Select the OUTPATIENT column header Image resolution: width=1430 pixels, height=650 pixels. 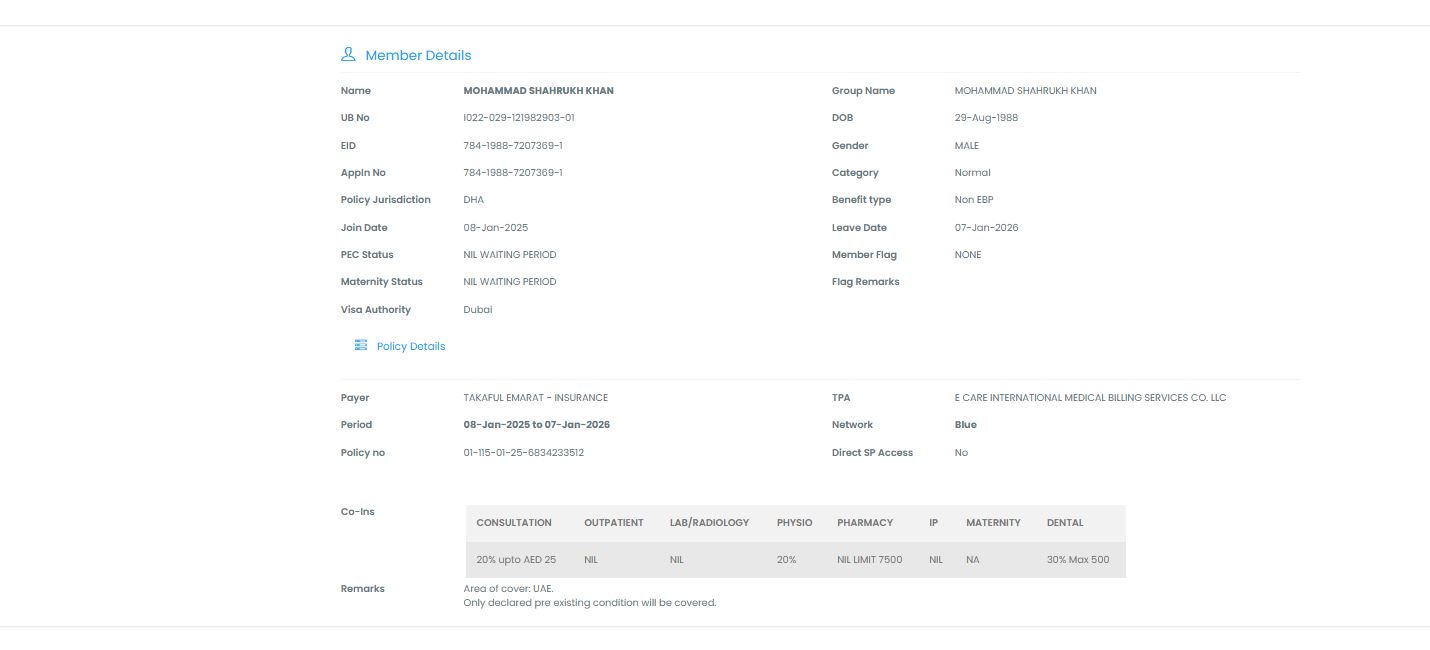(x=614, y=523)
